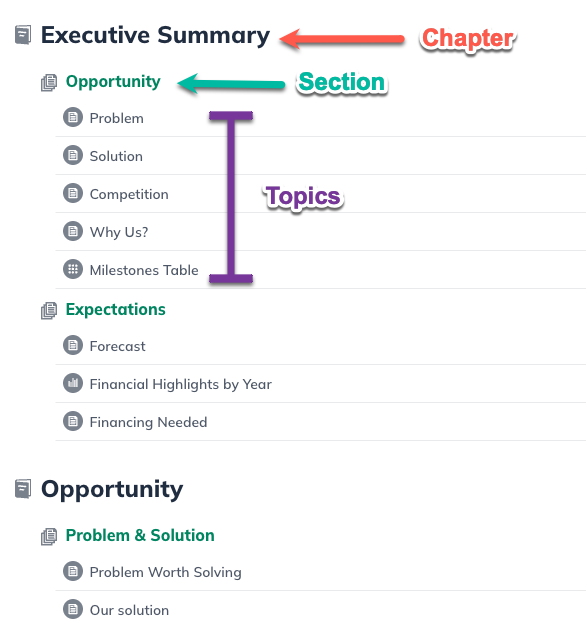Image resolution: width=586 pixels, height=626 pixels.
Task: Click the chart icon for Financial Highlights by Year
Action: pos(73,383)
